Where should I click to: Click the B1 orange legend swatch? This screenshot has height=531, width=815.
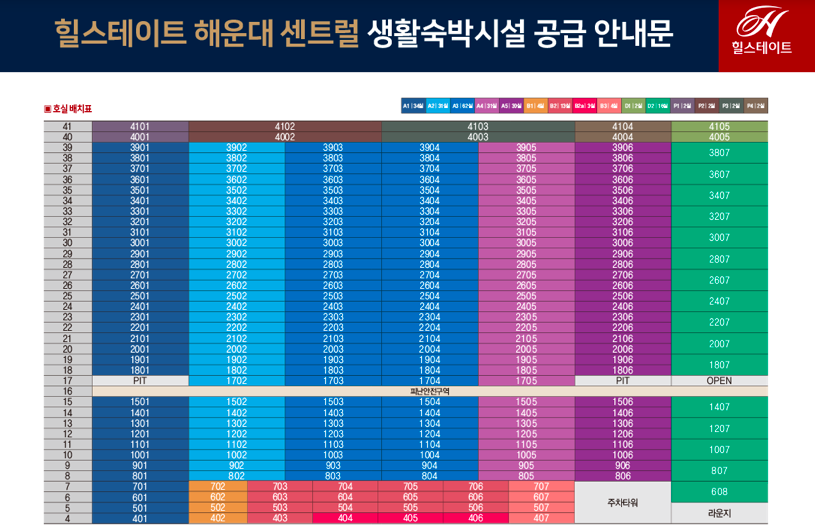click(x=536, y=105)
